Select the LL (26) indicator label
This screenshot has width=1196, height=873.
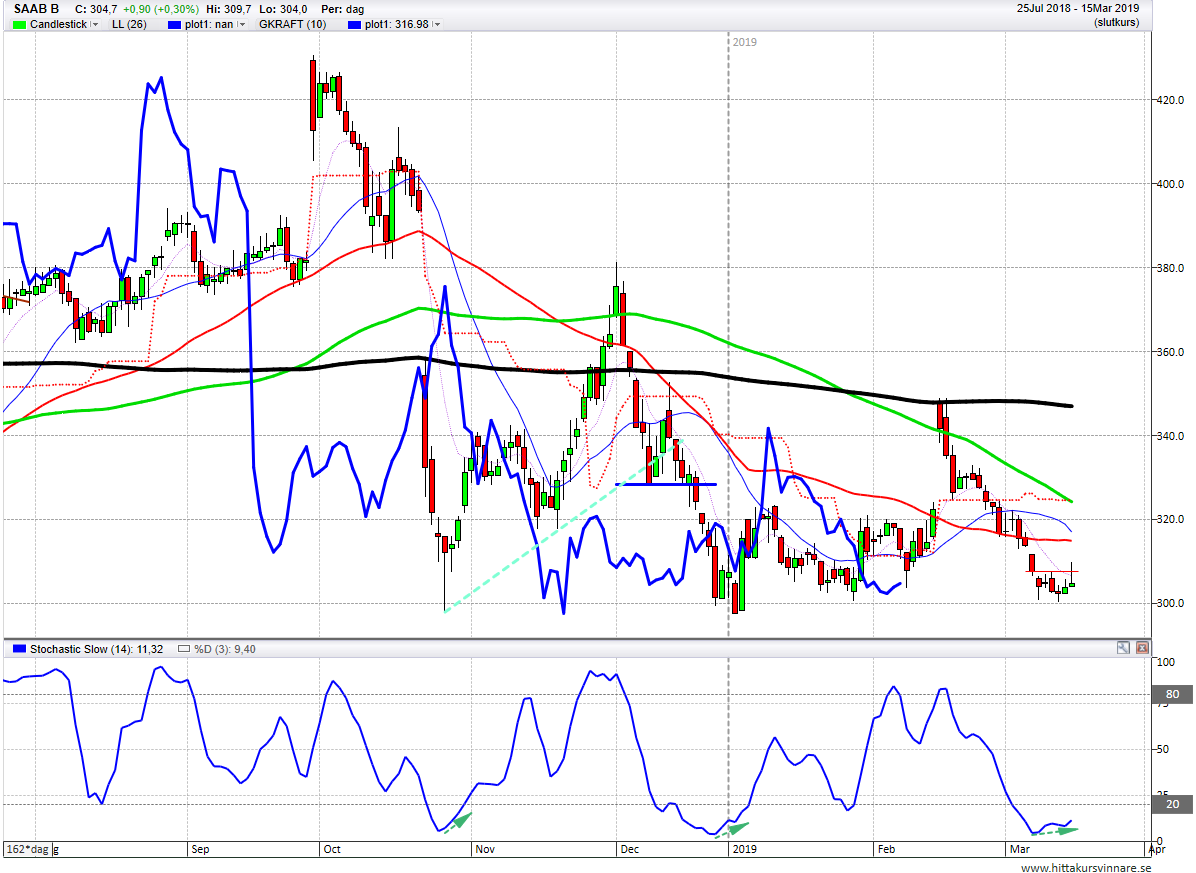129,24
